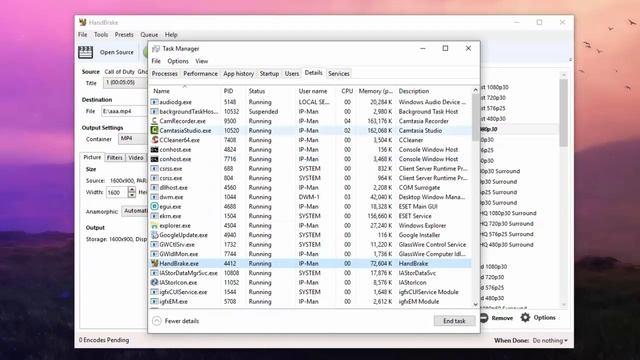
Task: Click the Remove minus icon in HandBrake
Action: (x=484, y=318)
